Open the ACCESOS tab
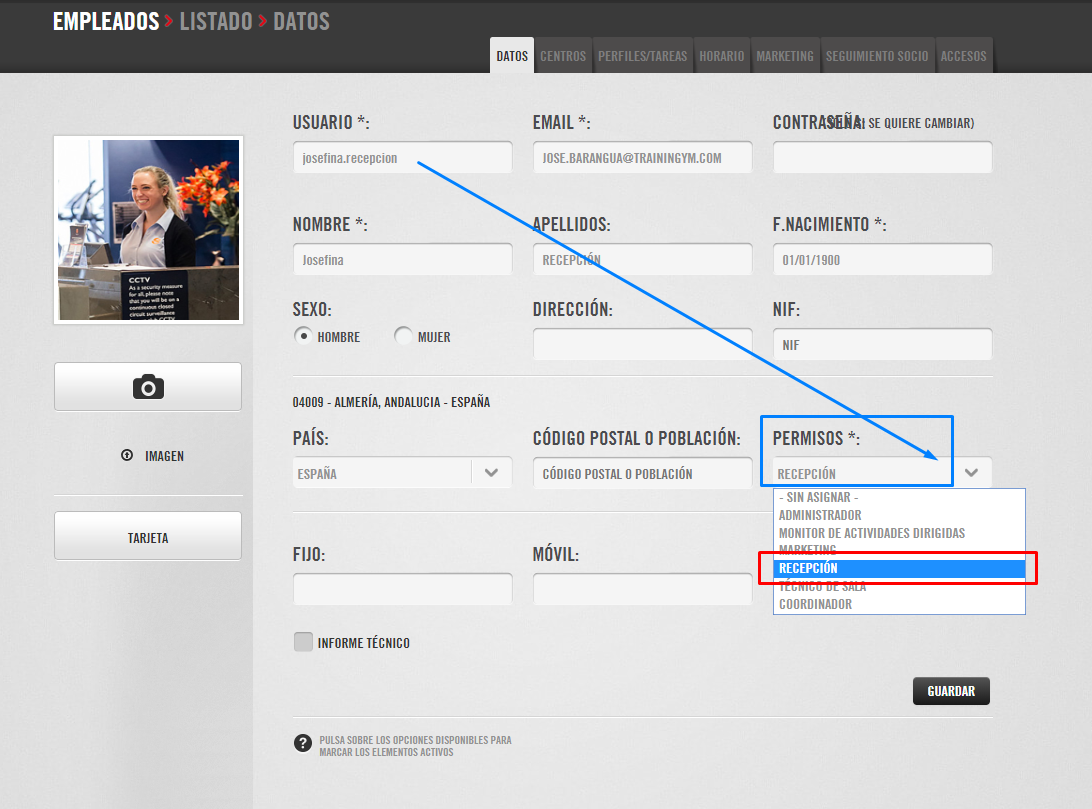Image resolution: width=1092 pixels, height=809 pixels. (x=963, y=56)
